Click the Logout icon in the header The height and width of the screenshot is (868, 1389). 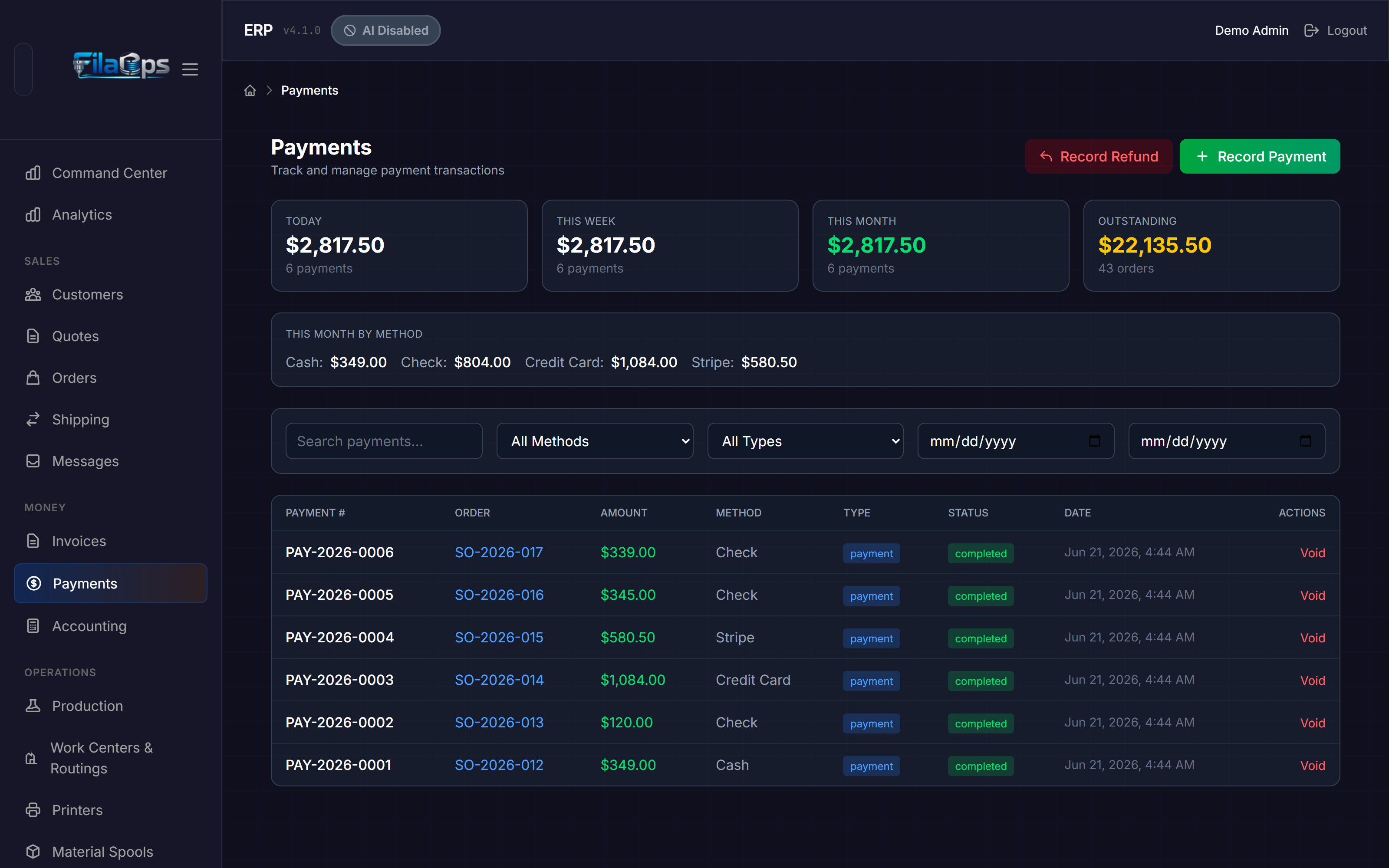pos(1311,30)
